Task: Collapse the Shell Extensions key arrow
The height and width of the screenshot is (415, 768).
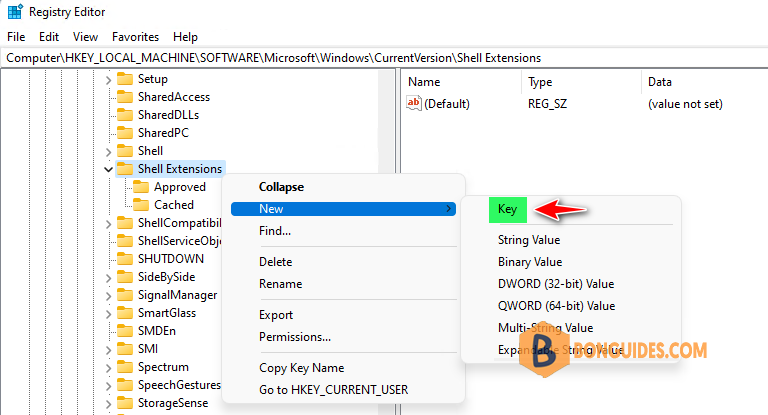Action: (x=108, y=170)
